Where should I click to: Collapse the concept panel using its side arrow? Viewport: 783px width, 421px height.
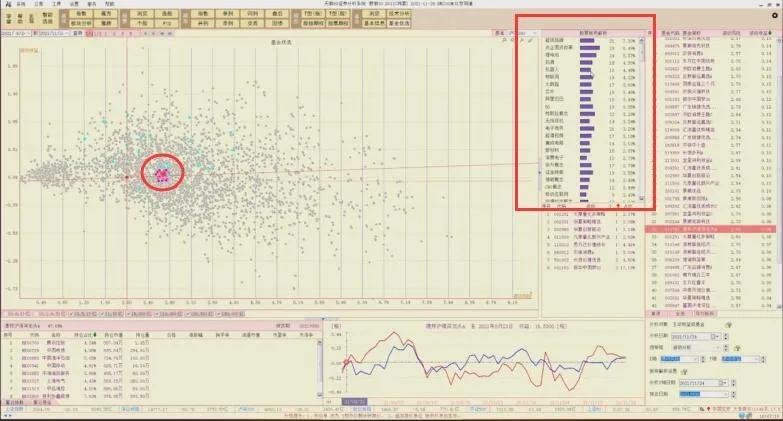click(x=539, y=172)
